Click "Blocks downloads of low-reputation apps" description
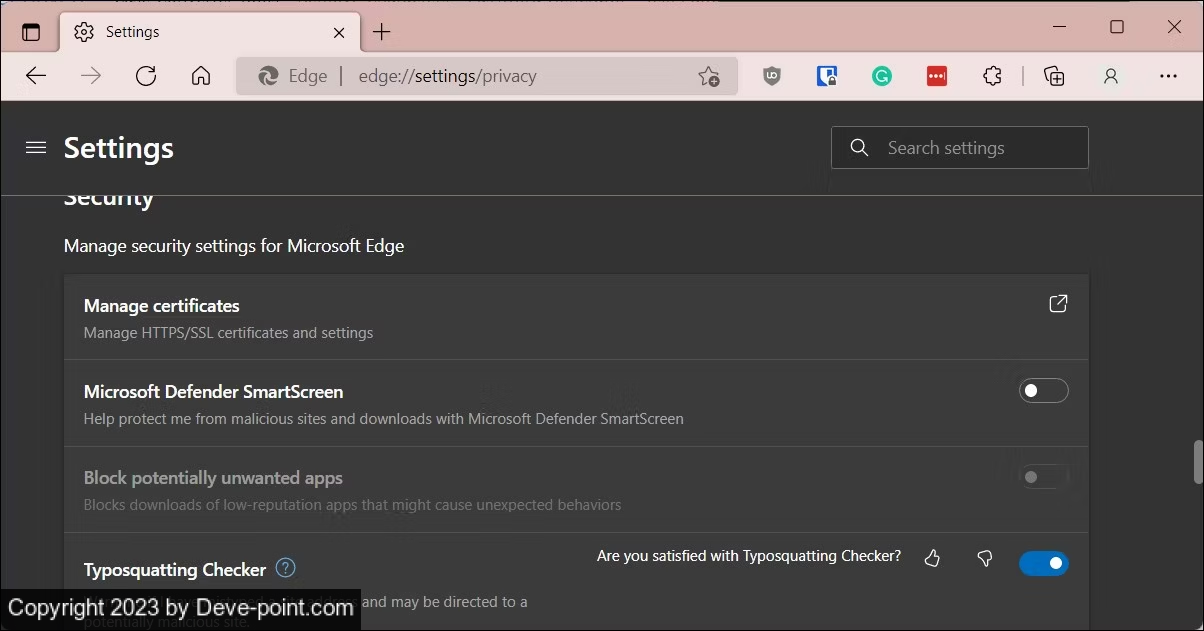The height and width of the screenshot is (631, 1204). (x=353, y=505)
